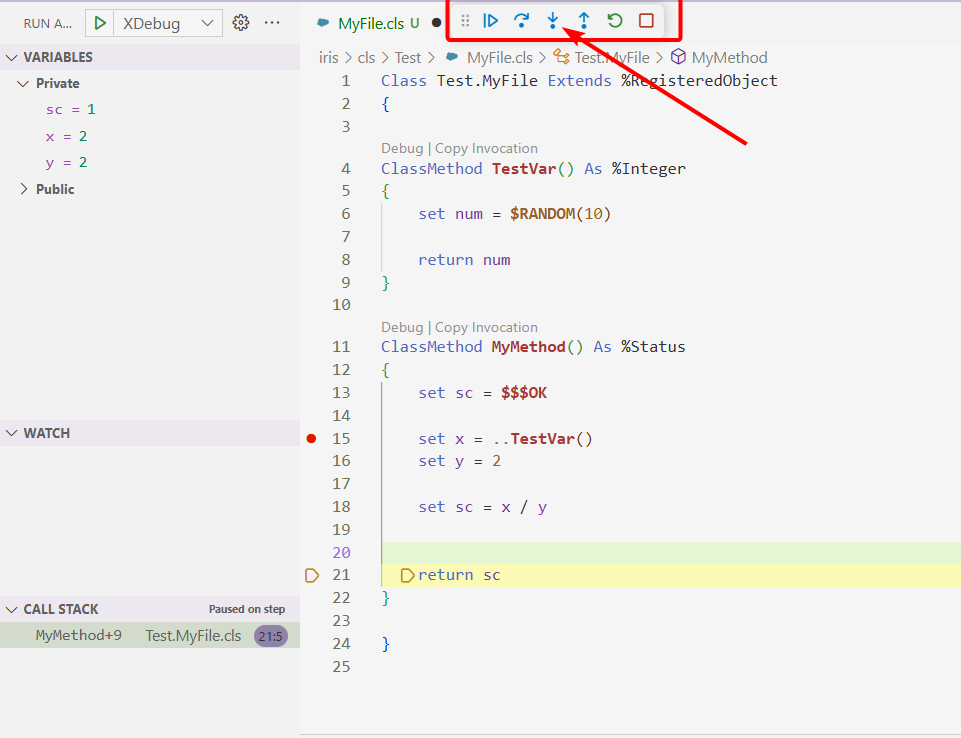
Task: Stop the debugging session
Action: pos(646,20)
